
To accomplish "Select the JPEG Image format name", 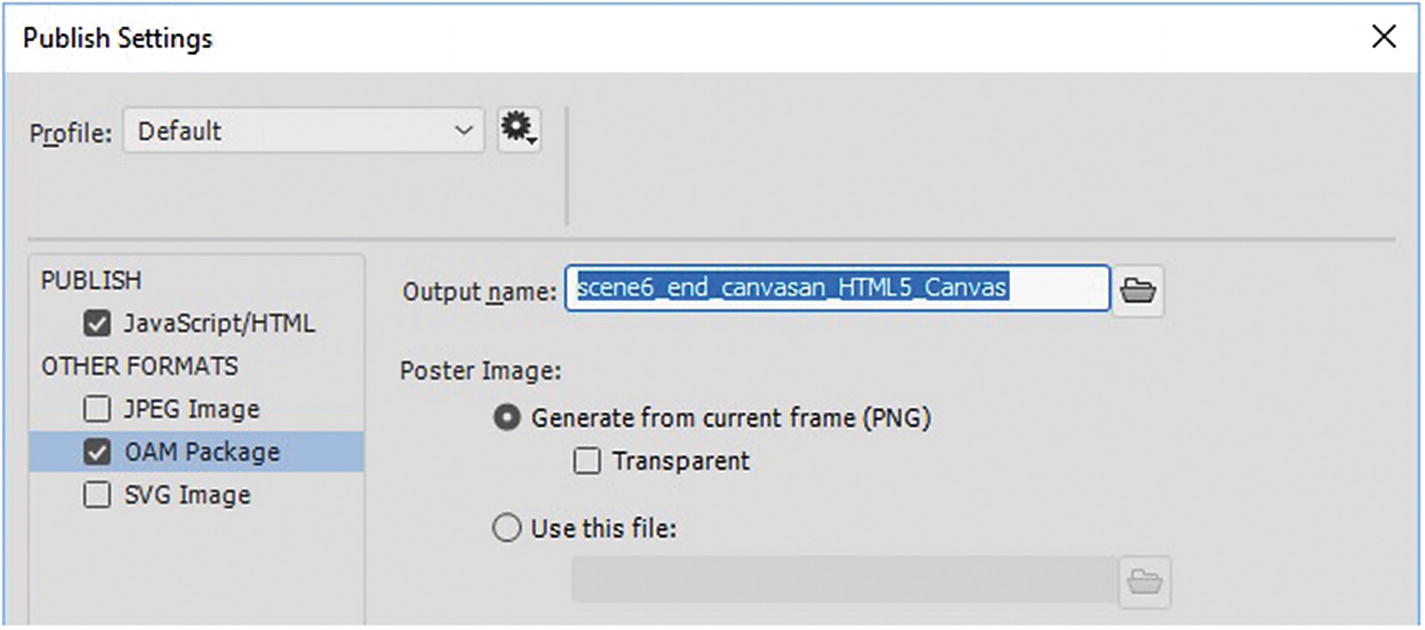I will (192, 409).
